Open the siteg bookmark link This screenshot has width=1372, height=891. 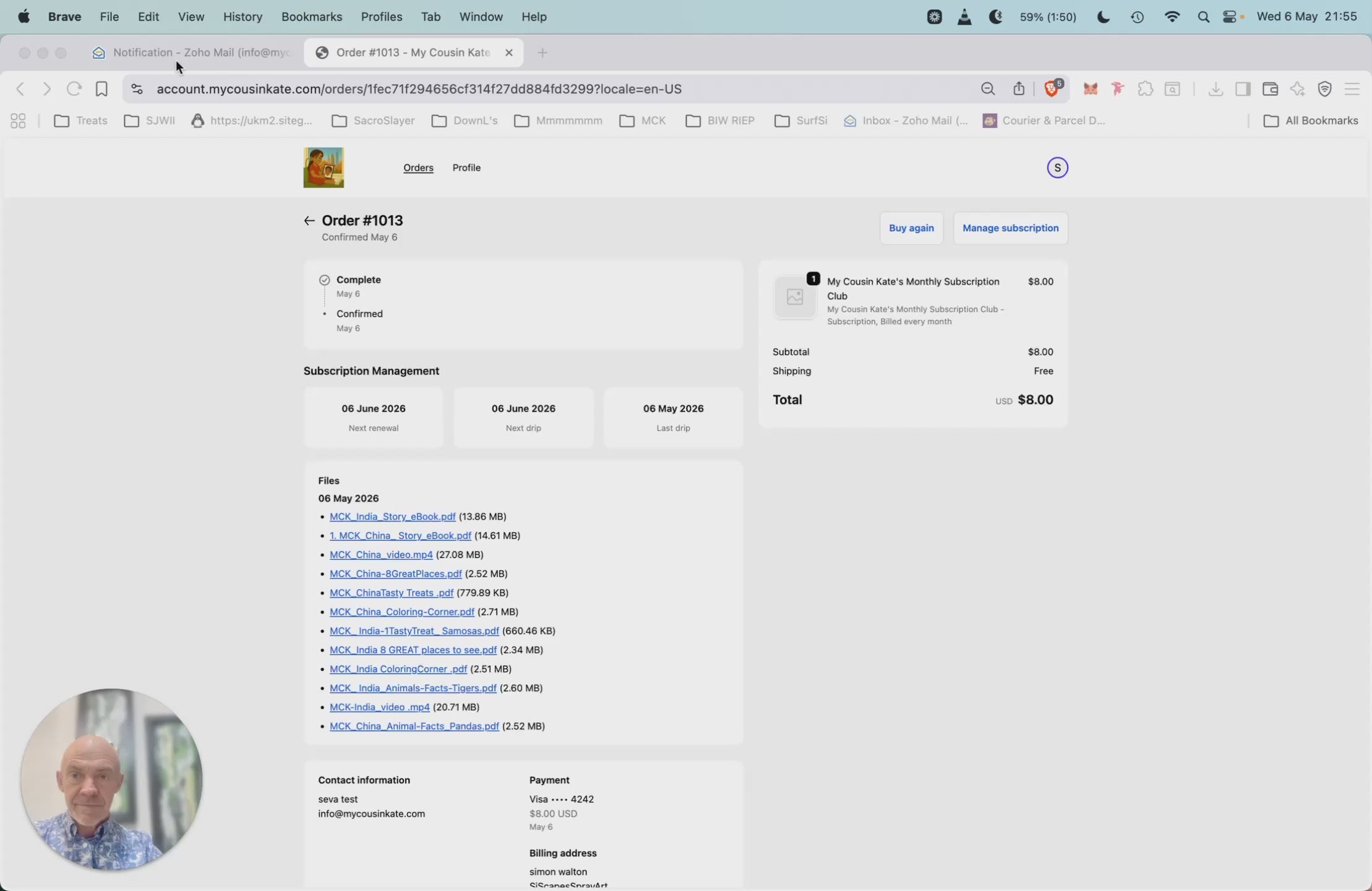(252, 121)
